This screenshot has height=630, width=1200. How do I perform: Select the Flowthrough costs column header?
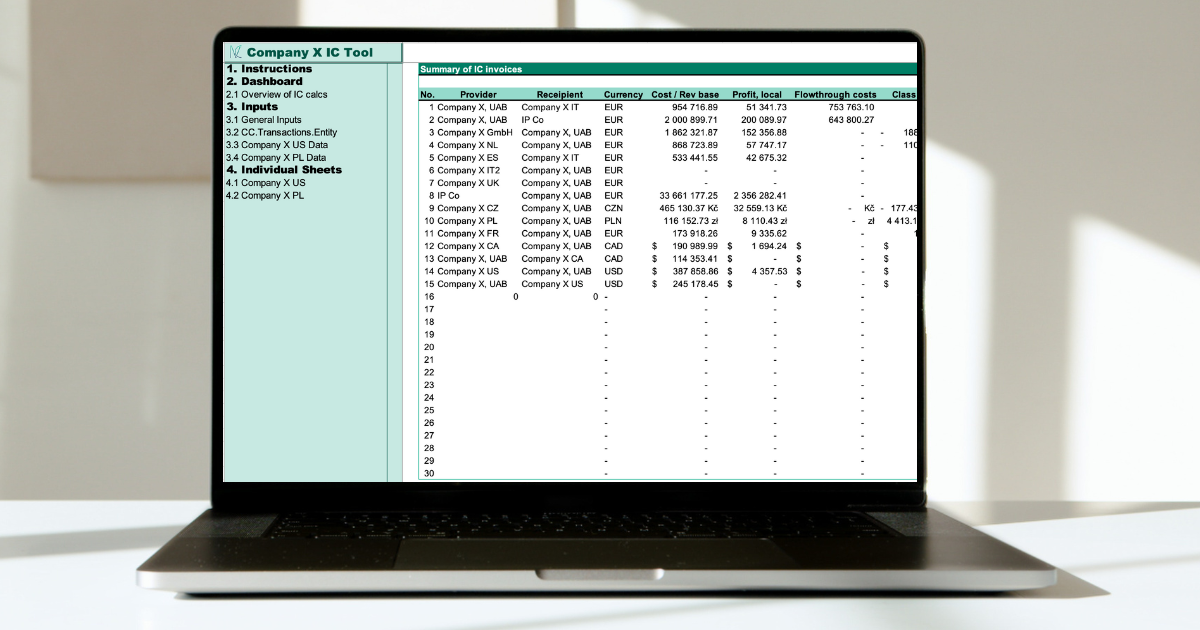click(x=835, y=95)
